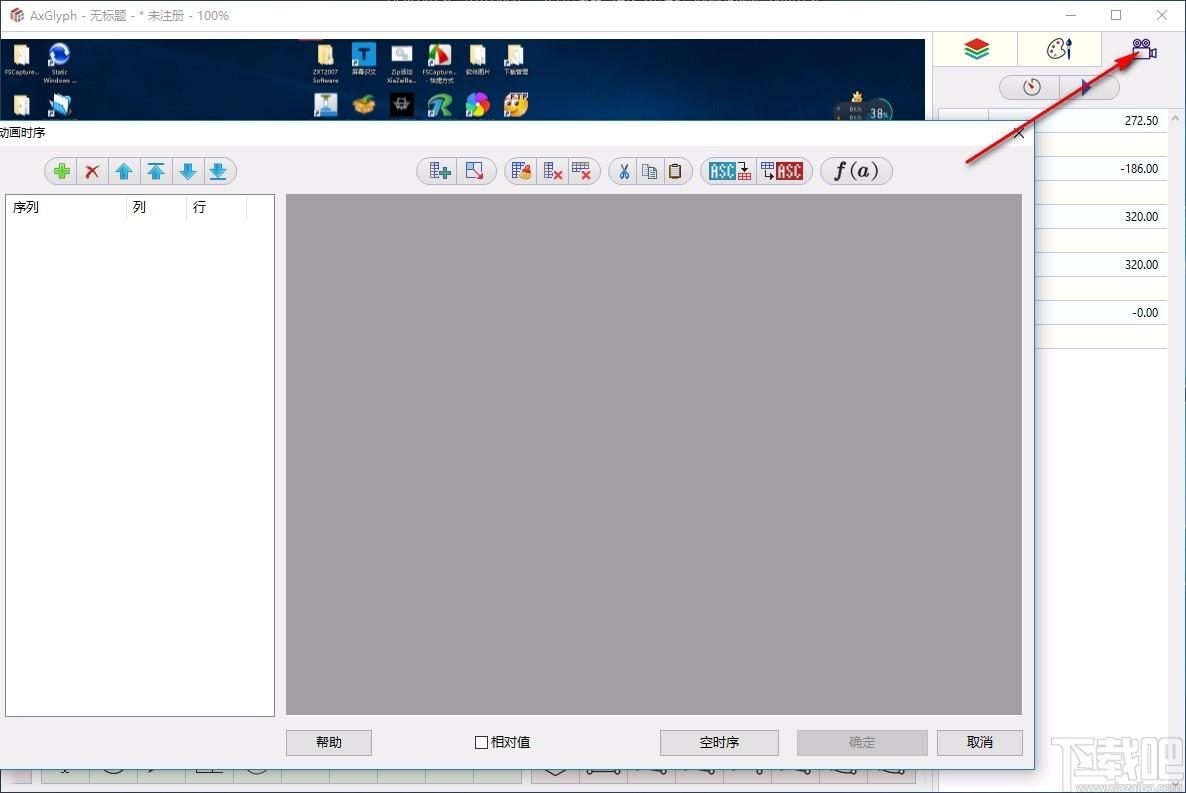Click the clear table brush icon
1186x793 pixels.
pos(521,171)
